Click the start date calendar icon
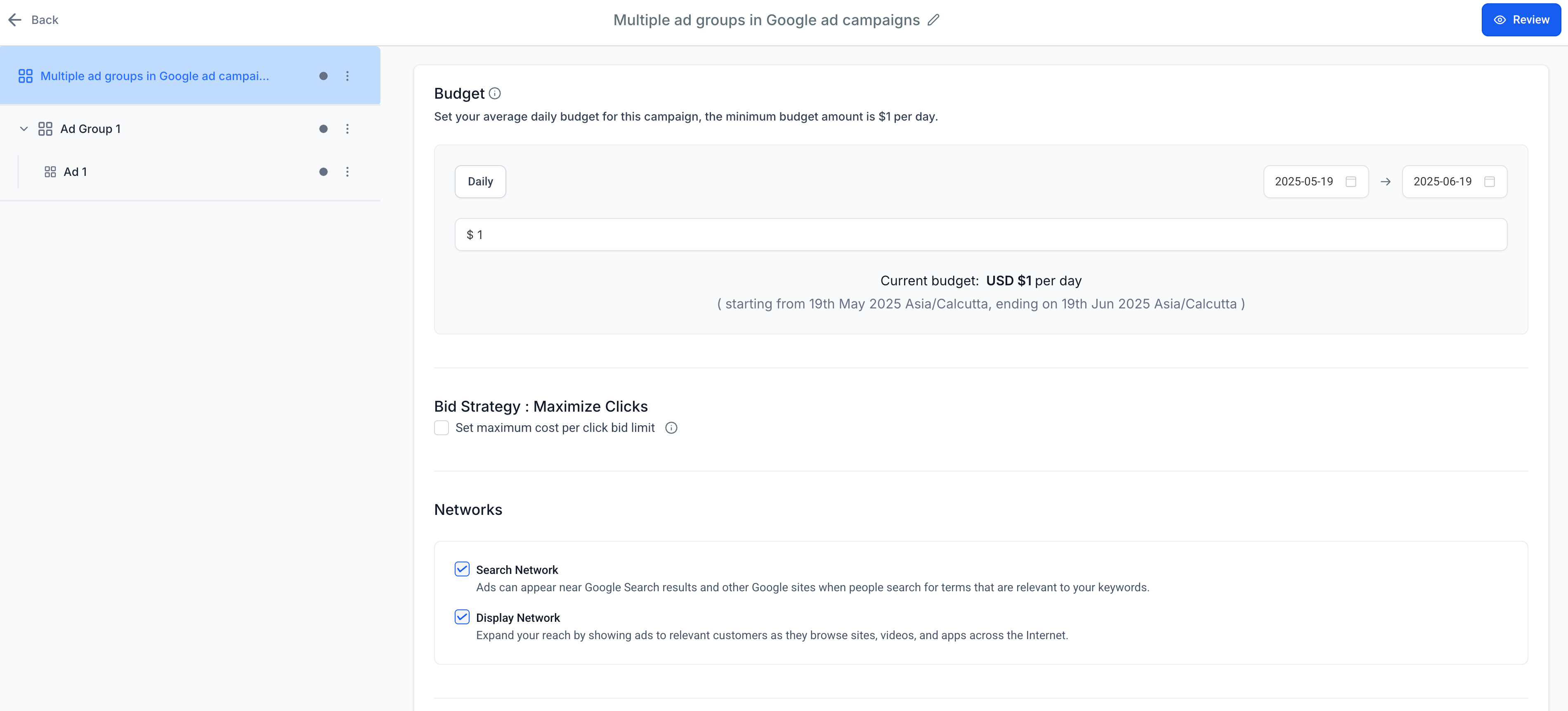Viewport: 1568px width, 711px height. click(1351, 182)
